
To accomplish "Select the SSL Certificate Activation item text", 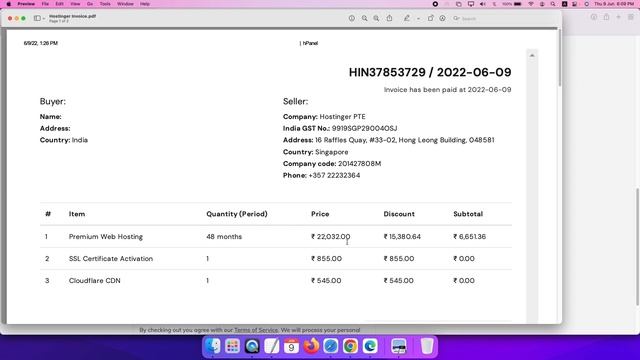I will click(x=111, y=259).
